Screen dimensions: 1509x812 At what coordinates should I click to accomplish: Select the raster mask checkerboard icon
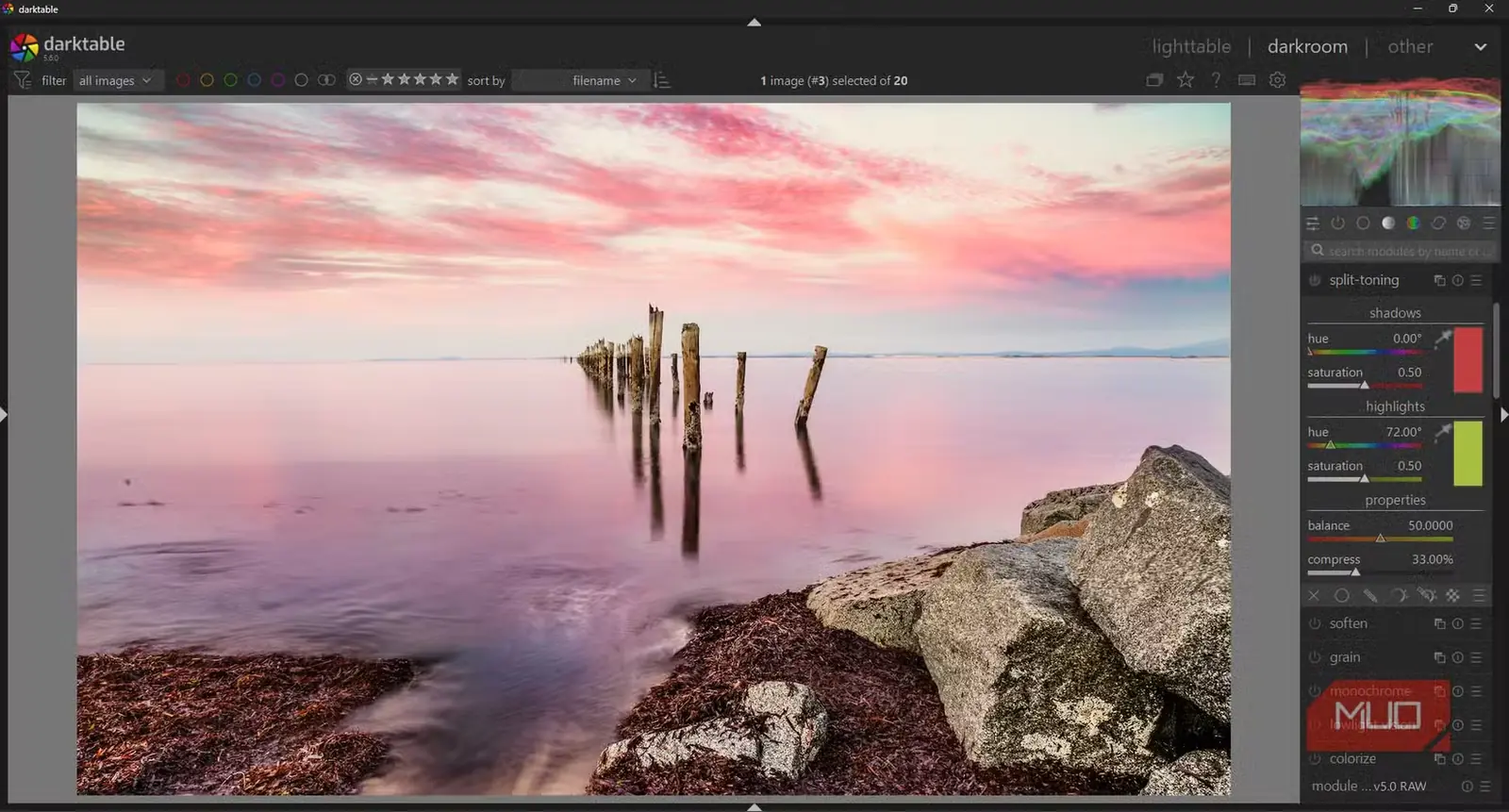(1453, 596)
